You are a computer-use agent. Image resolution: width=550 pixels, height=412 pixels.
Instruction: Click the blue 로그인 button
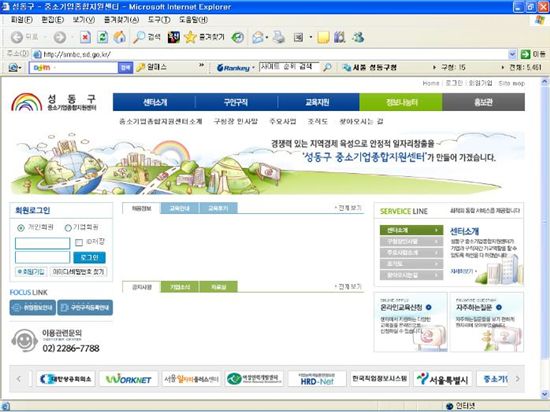(x=89, y=257)
